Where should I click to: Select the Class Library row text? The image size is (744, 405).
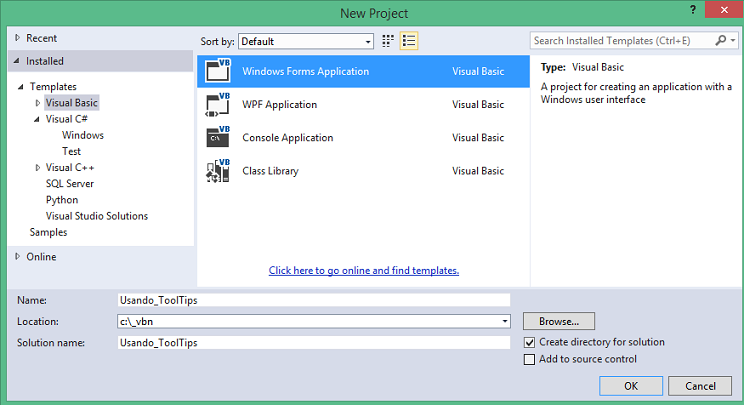pos(270,171)
